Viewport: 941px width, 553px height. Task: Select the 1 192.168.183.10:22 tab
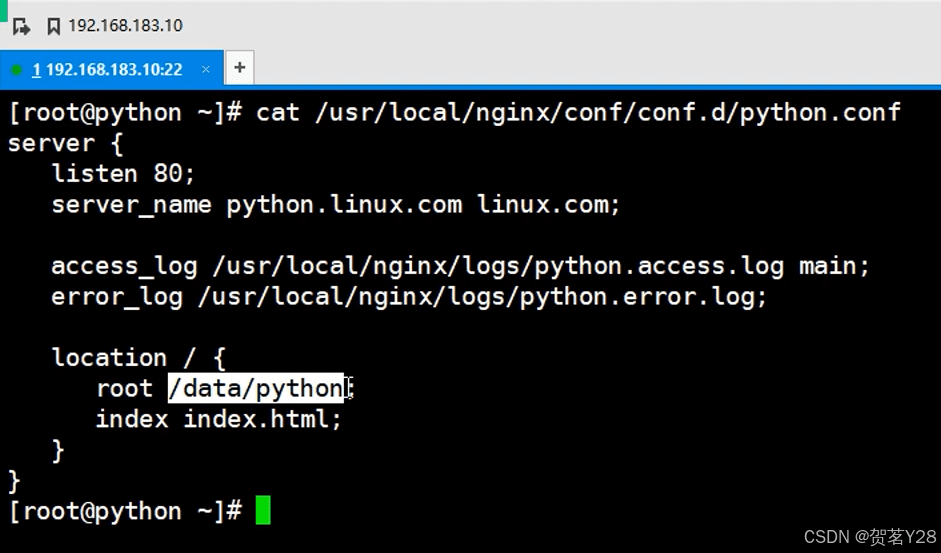pyautogui.click(x=108, y=69)
